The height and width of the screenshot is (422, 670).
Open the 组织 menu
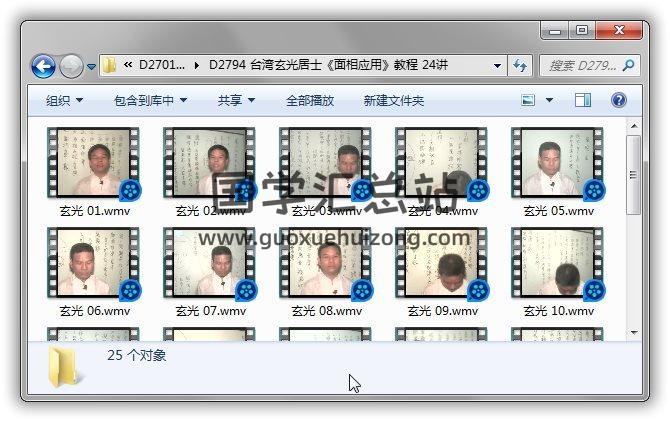64,101
